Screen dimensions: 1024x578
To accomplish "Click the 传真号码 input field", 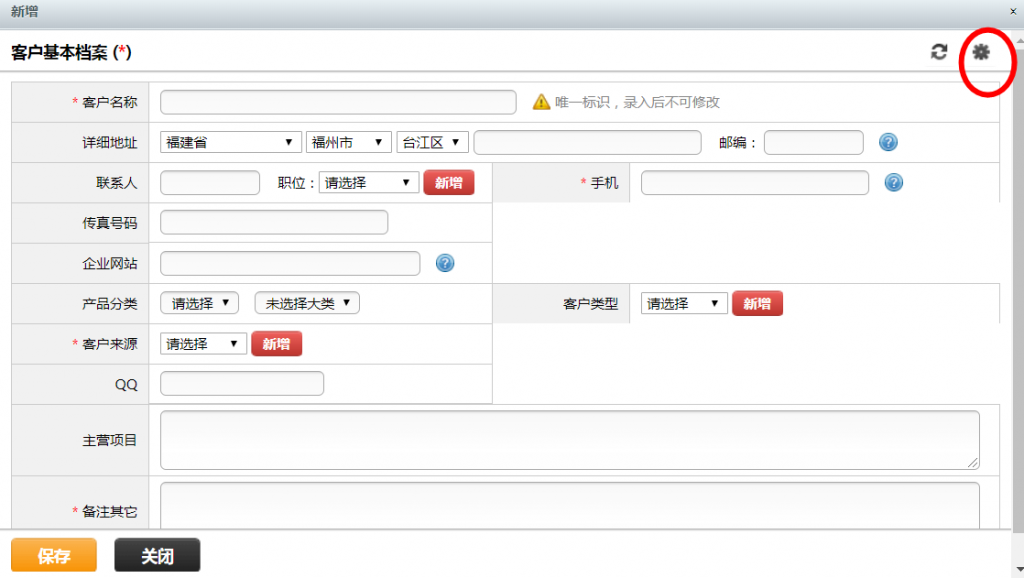I will tap(274, 223).
